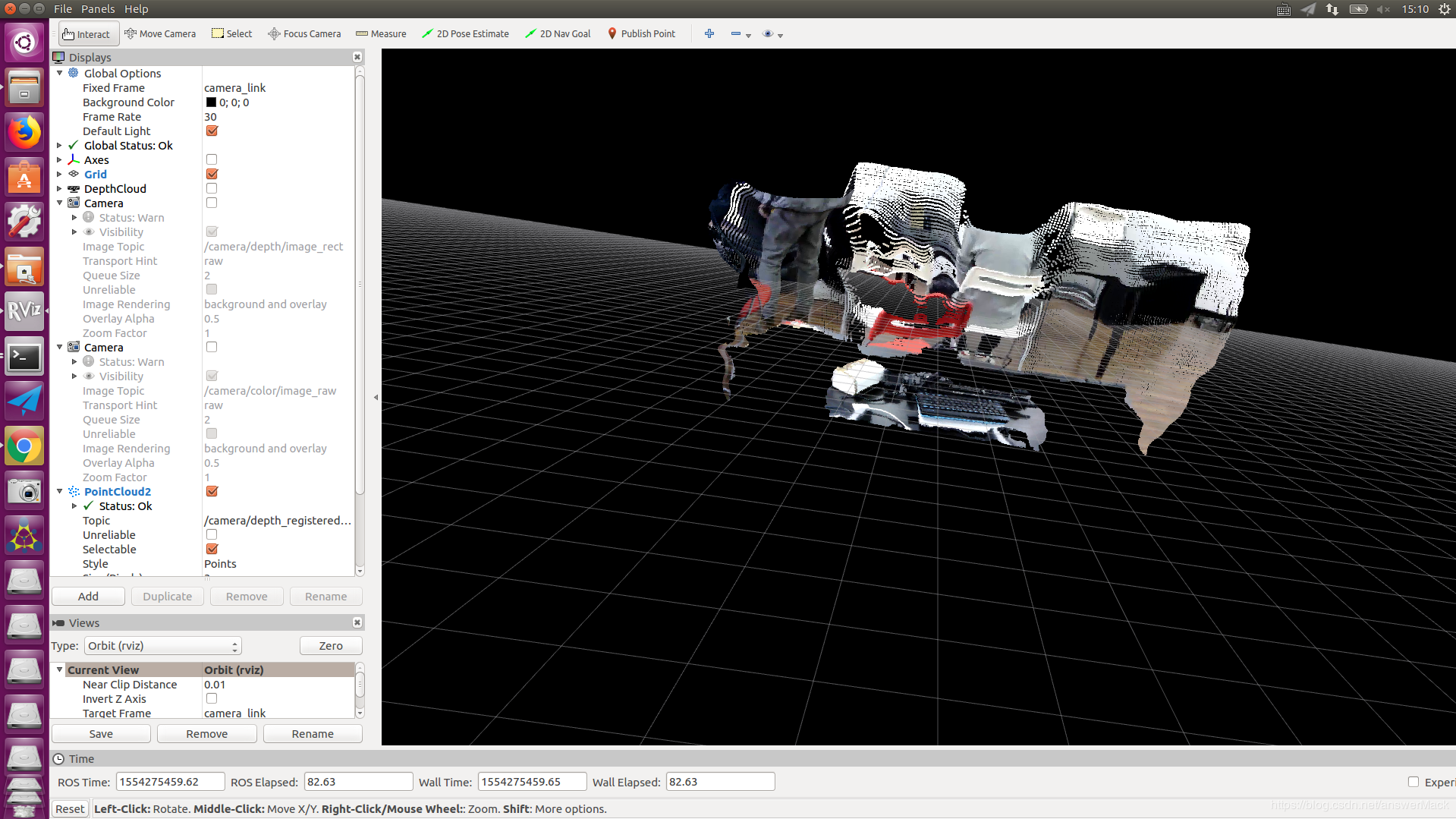Screen dimensions: 1456x819
Task: Click the Reset button in status bar
Action: coord(70,809)
